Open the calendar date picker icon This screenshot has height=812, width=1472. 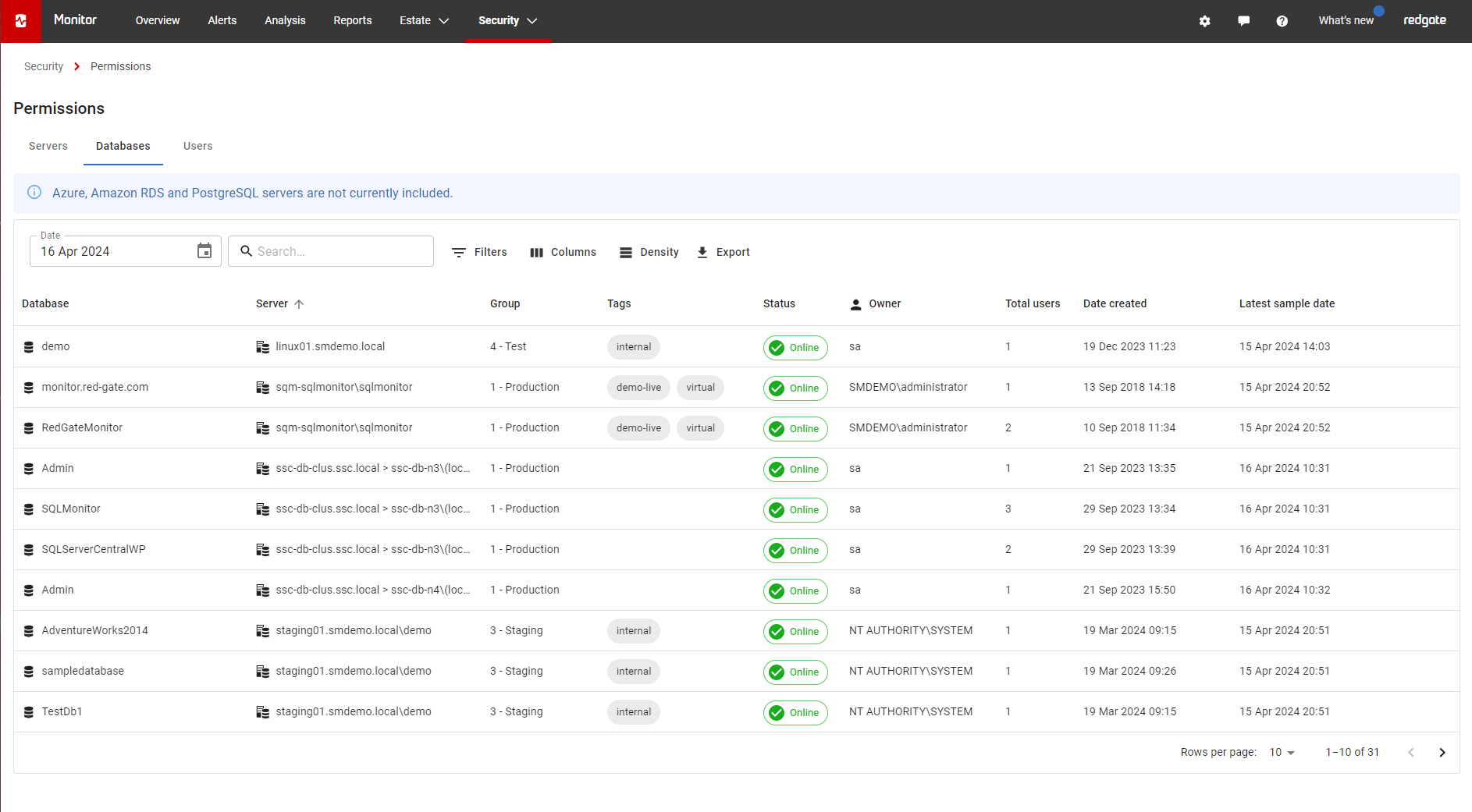coord(204,251)
